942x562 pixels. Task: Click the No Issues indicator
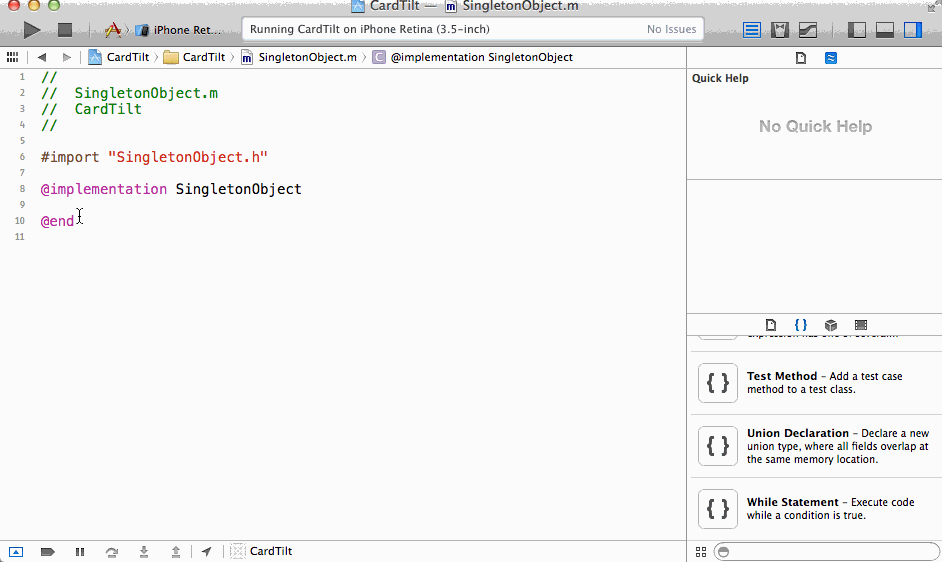coord(671,29)
